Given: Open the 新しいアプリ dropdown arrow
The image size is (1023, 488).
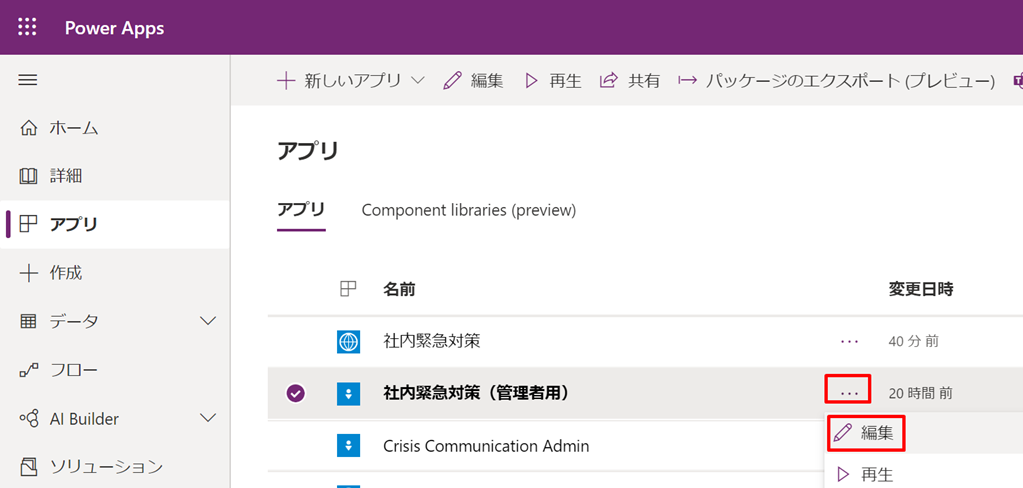Looking at the screenshot, I should (x=418, y=81).
